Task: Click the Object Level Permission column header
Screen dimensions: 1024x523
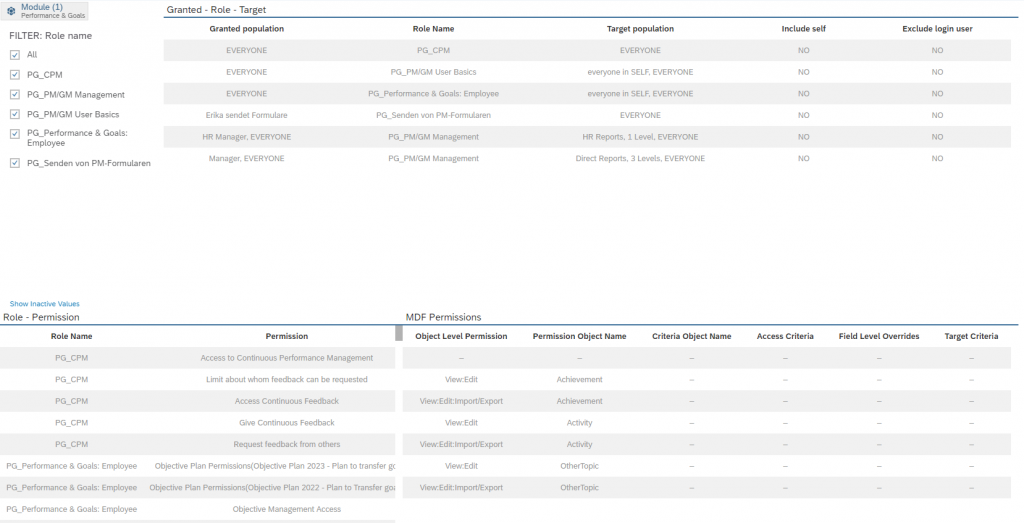Action: pyautogui.click(x=461, y=336)
